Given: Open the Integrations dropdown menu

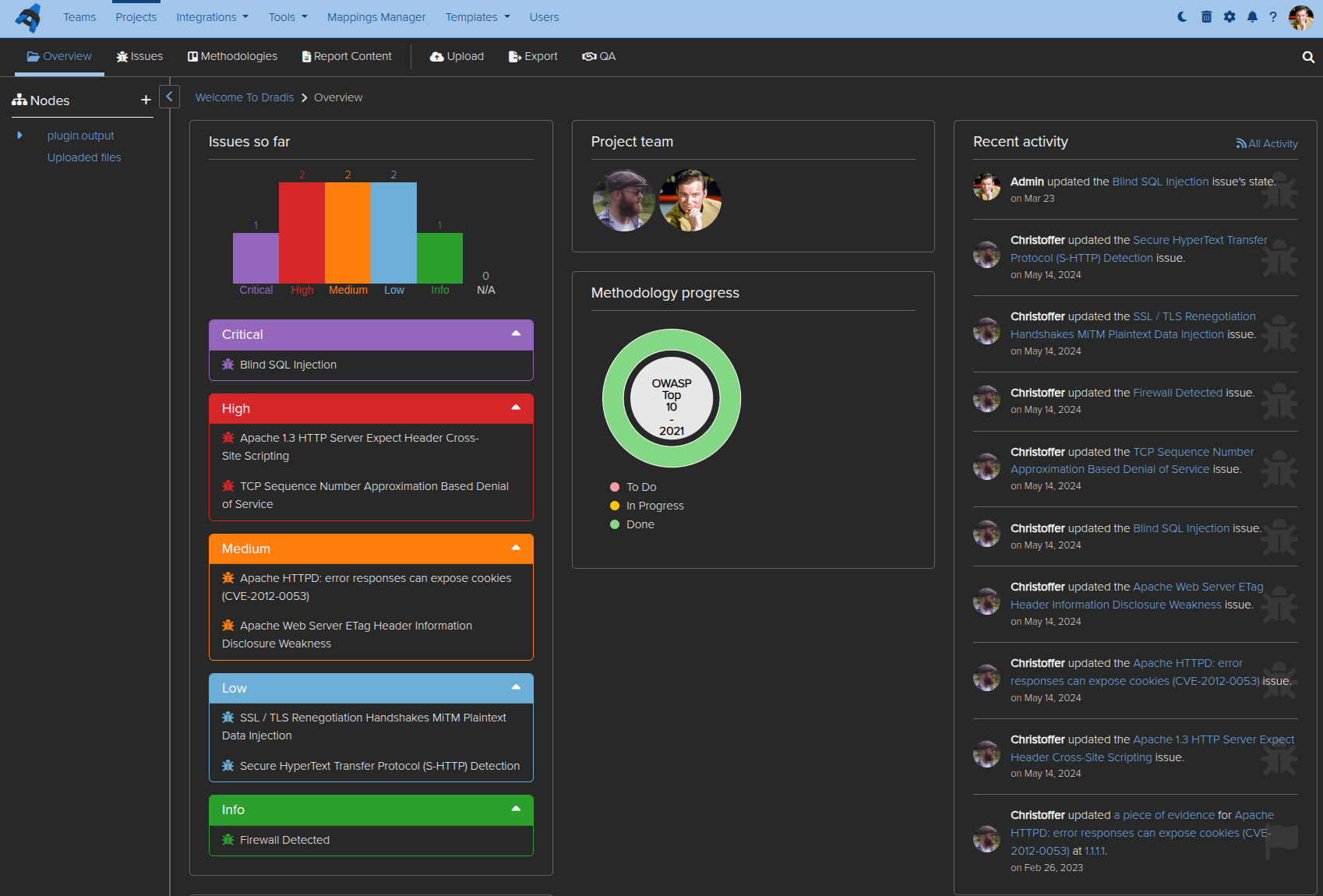Looking at the screenshot, I should (212, 17).
